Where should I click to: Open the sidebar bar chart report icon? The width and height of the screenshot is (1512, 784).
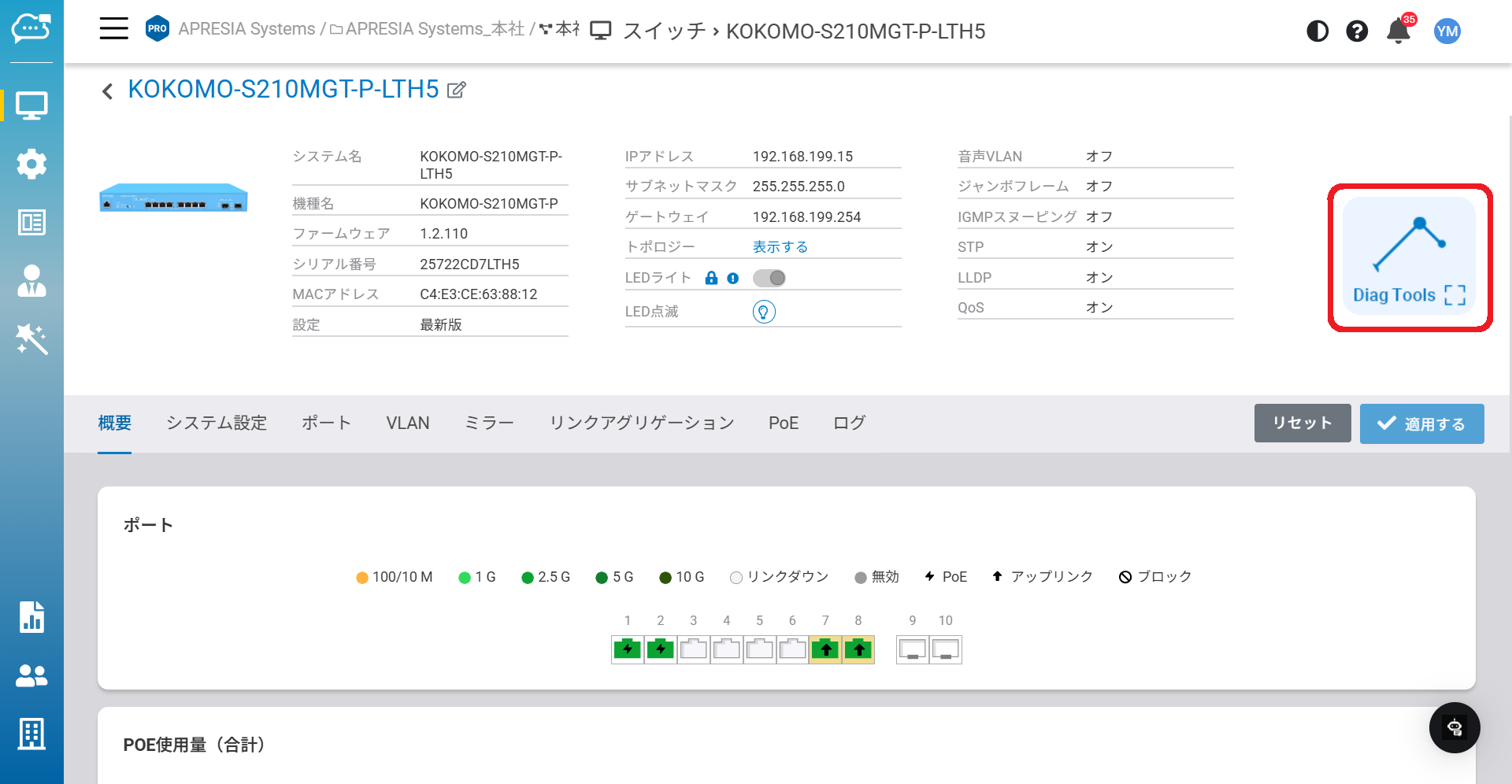coord(31,617)
